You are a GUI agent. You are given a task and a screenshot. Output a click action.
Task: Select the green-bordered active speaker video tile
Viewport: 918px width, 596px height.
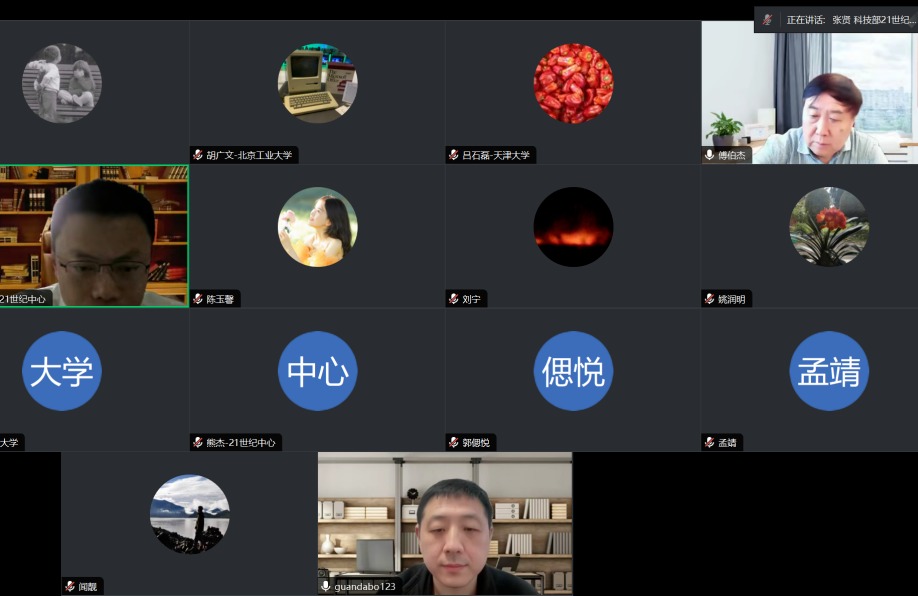point(94,235)
